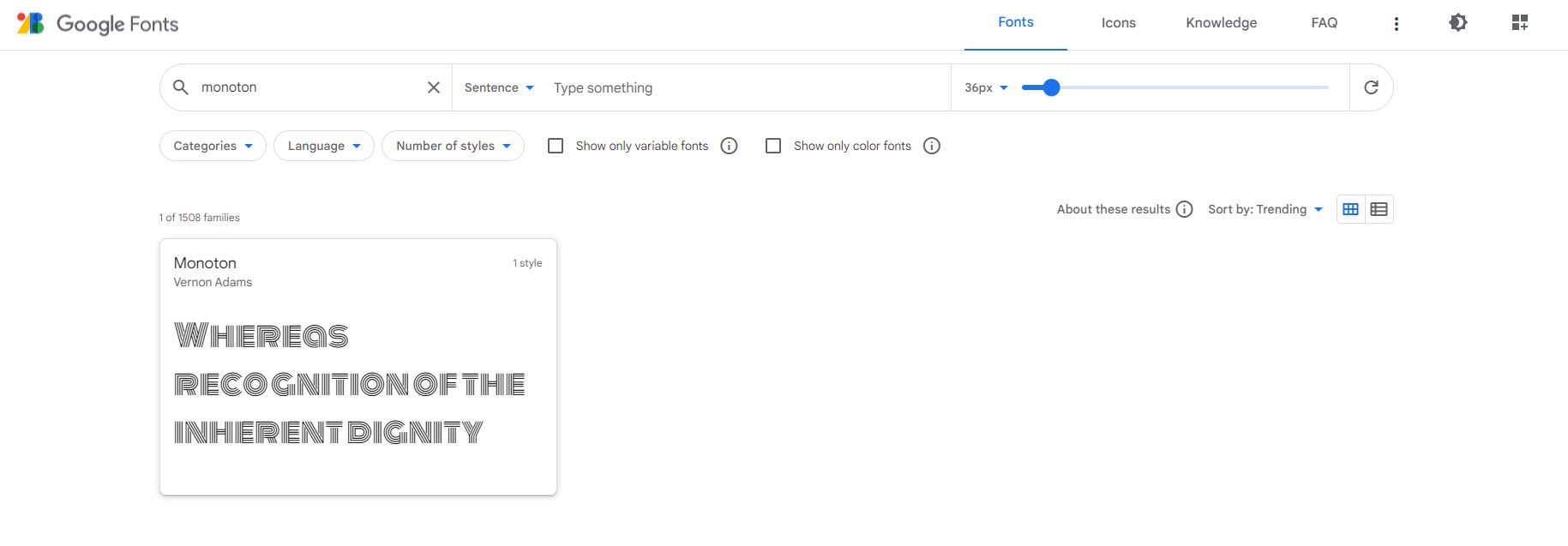Open selected families grid-plus icon
Viewport: 1568px width, 546px height.
click(1520, 23)
